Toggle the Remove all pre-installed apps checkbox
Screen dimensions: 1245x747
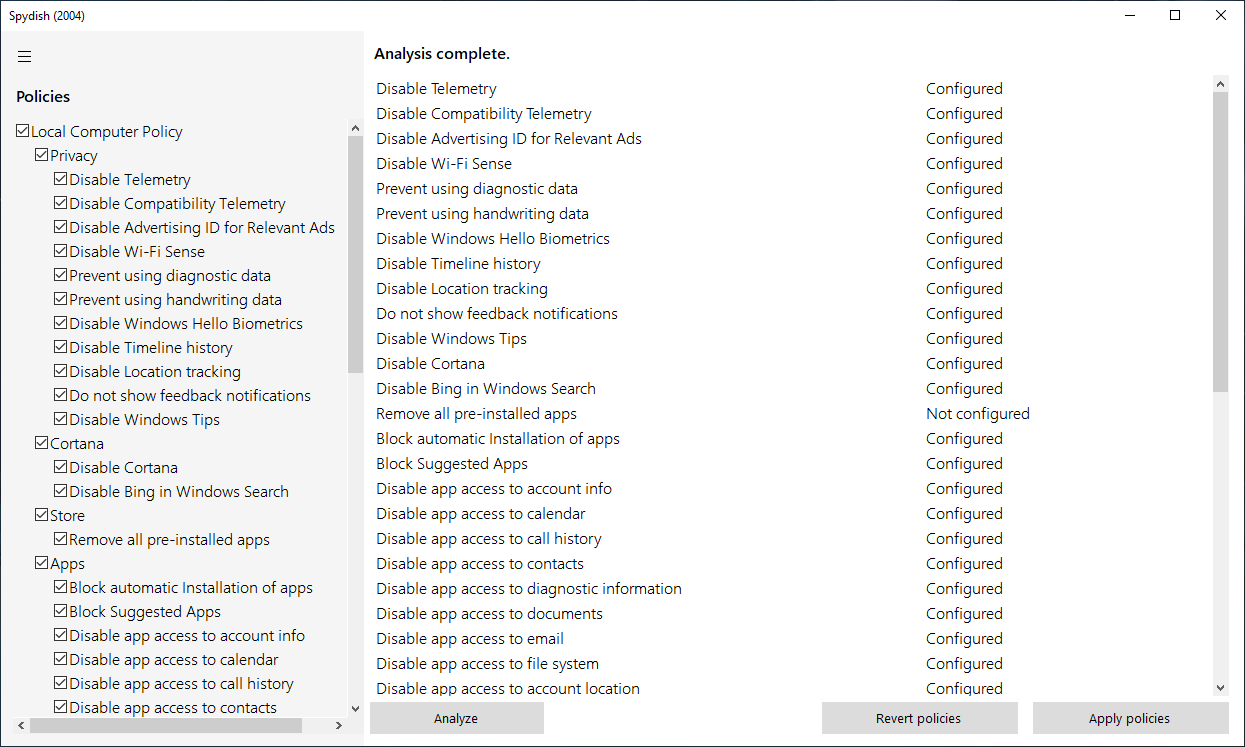(61, 539)
